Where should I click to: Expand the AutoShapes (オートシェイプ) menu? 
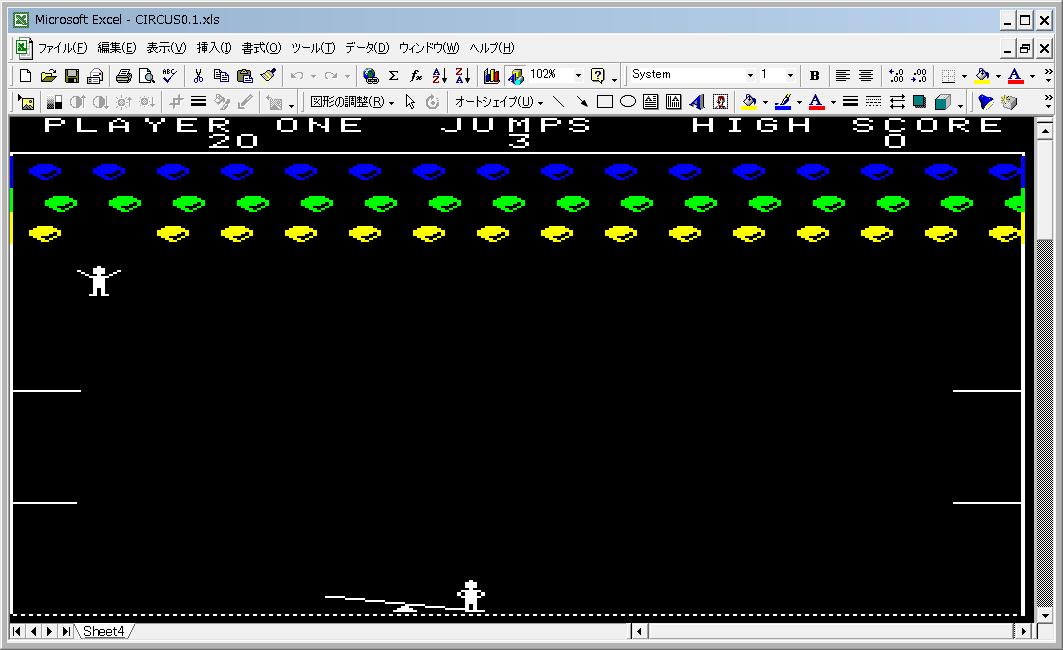(498, 102)
